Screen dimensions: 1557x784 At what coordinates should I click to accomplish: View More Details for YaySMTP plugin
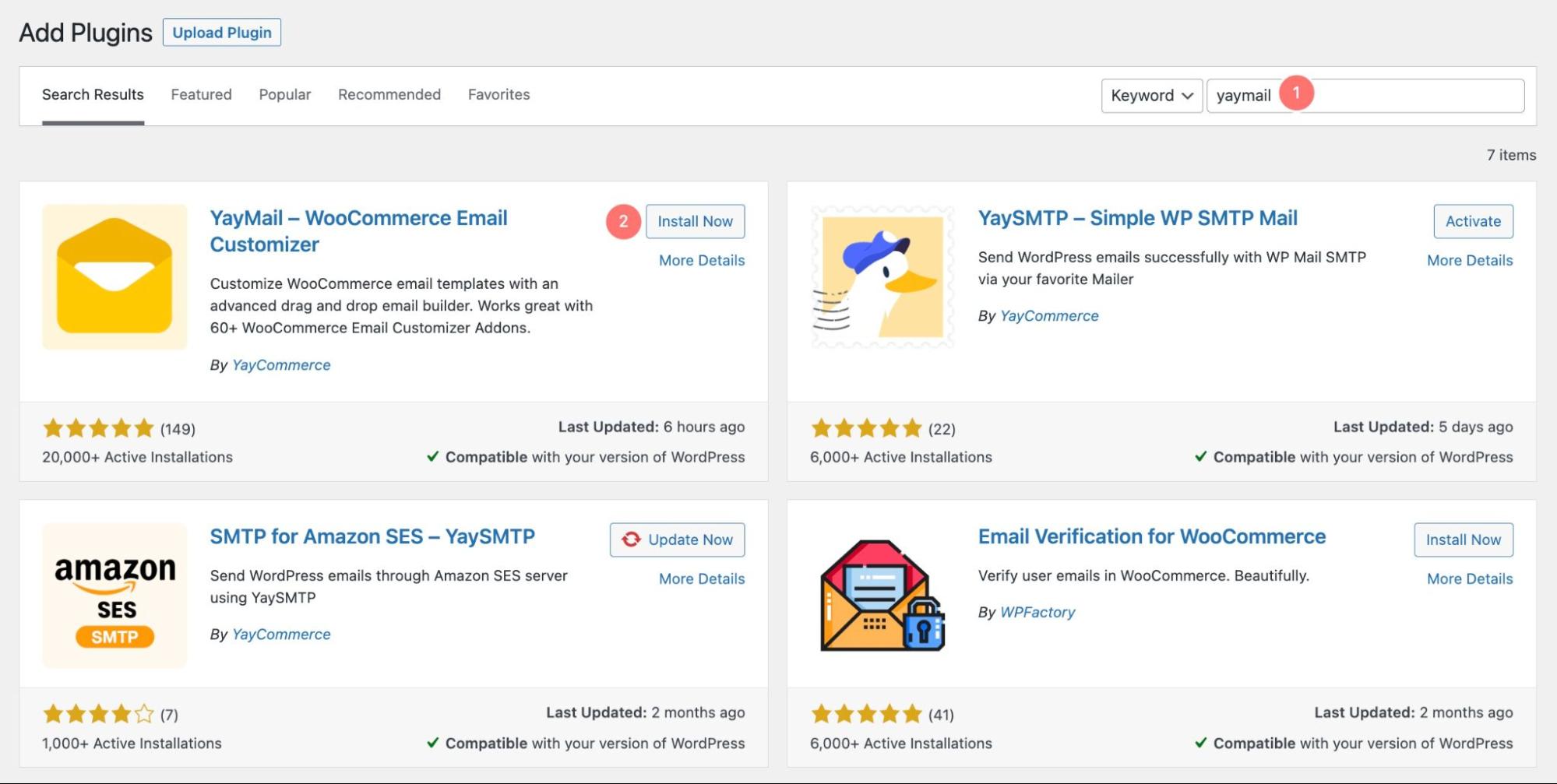(1470, 261)
